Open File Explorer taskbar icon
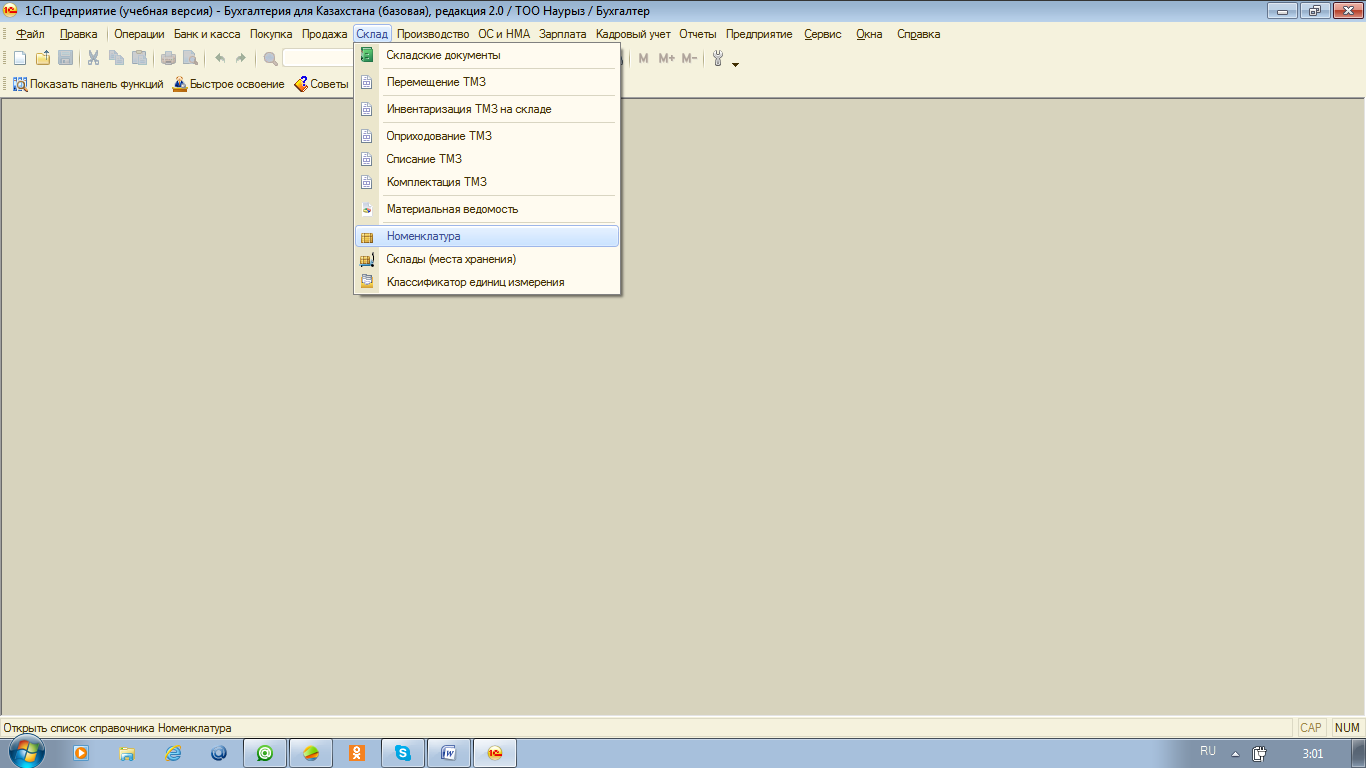 click(127, 753)
